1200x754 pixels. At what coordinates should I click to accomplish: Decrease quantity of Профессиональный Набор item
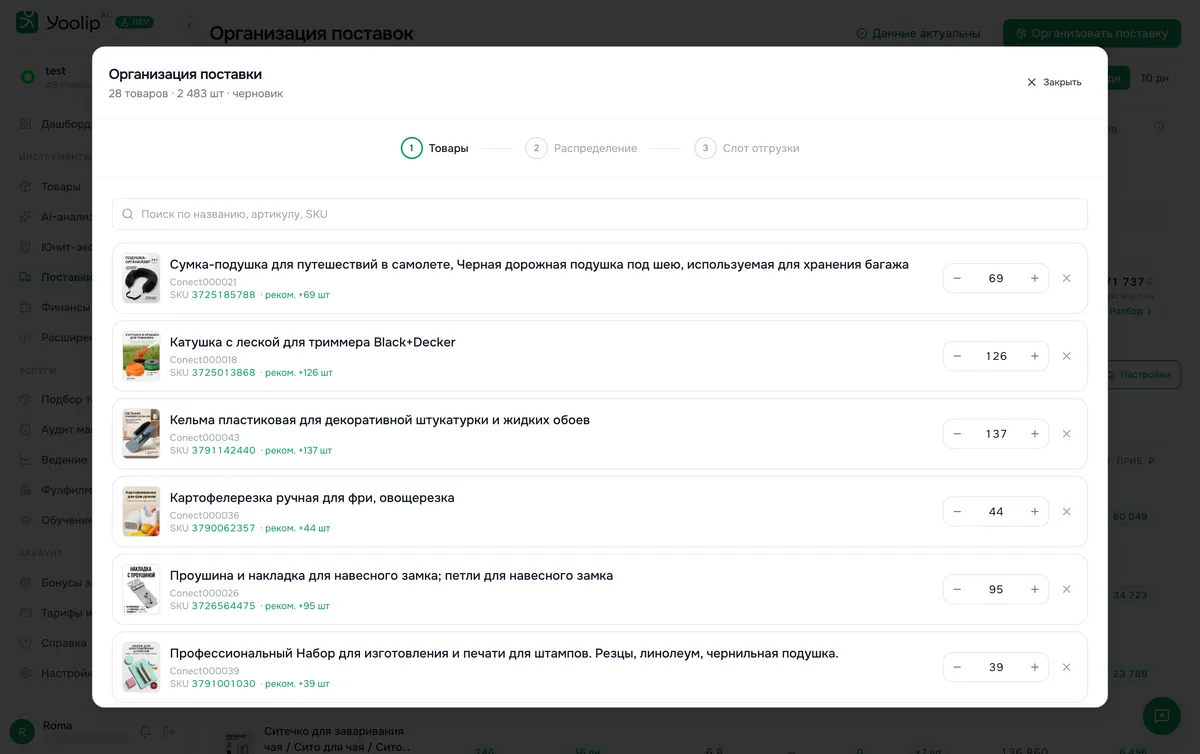click(x=957, y=667)
